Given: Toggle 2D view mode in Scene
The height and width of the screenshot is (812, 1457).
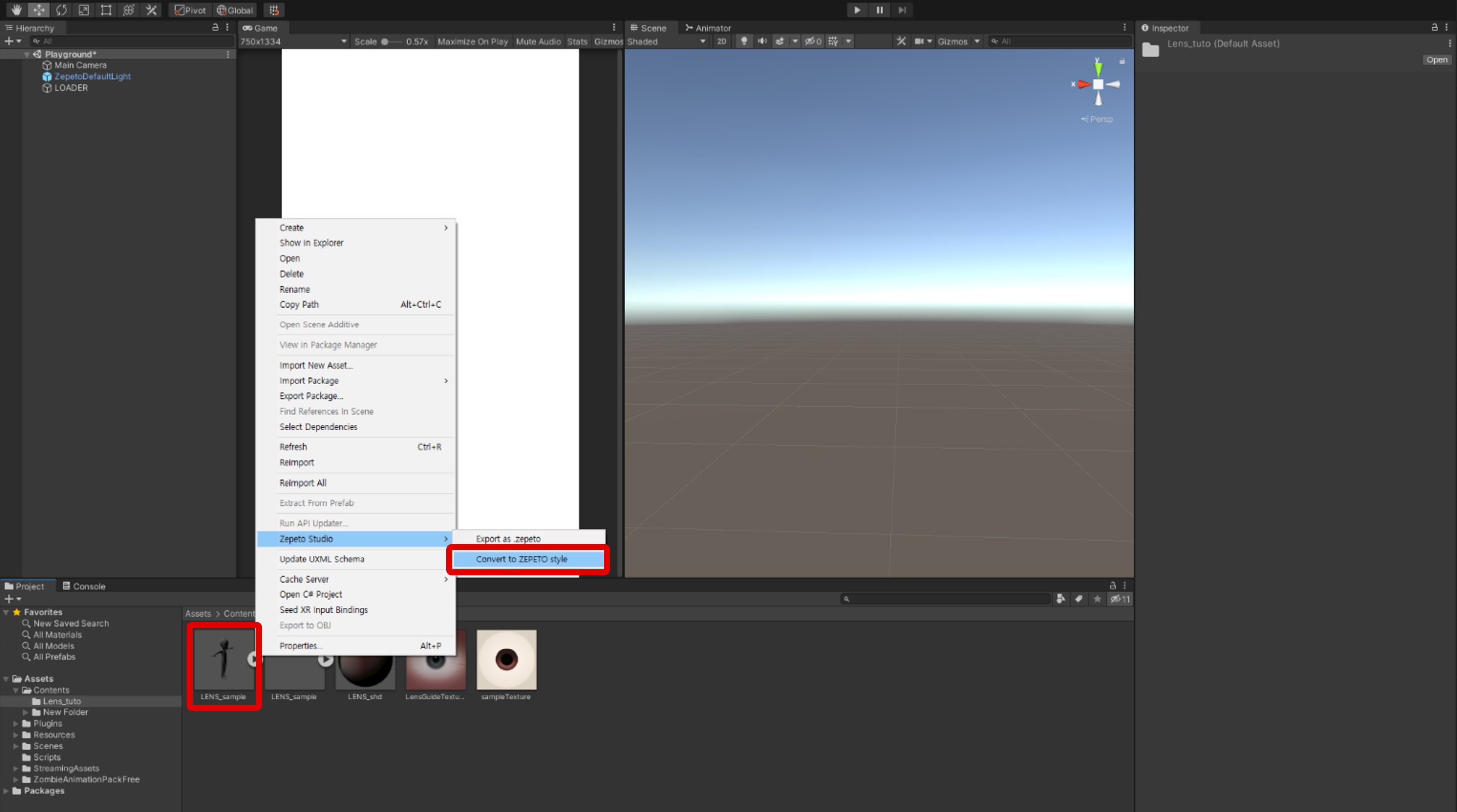Looking at the screenshot, I should click(x=721, y=41).
